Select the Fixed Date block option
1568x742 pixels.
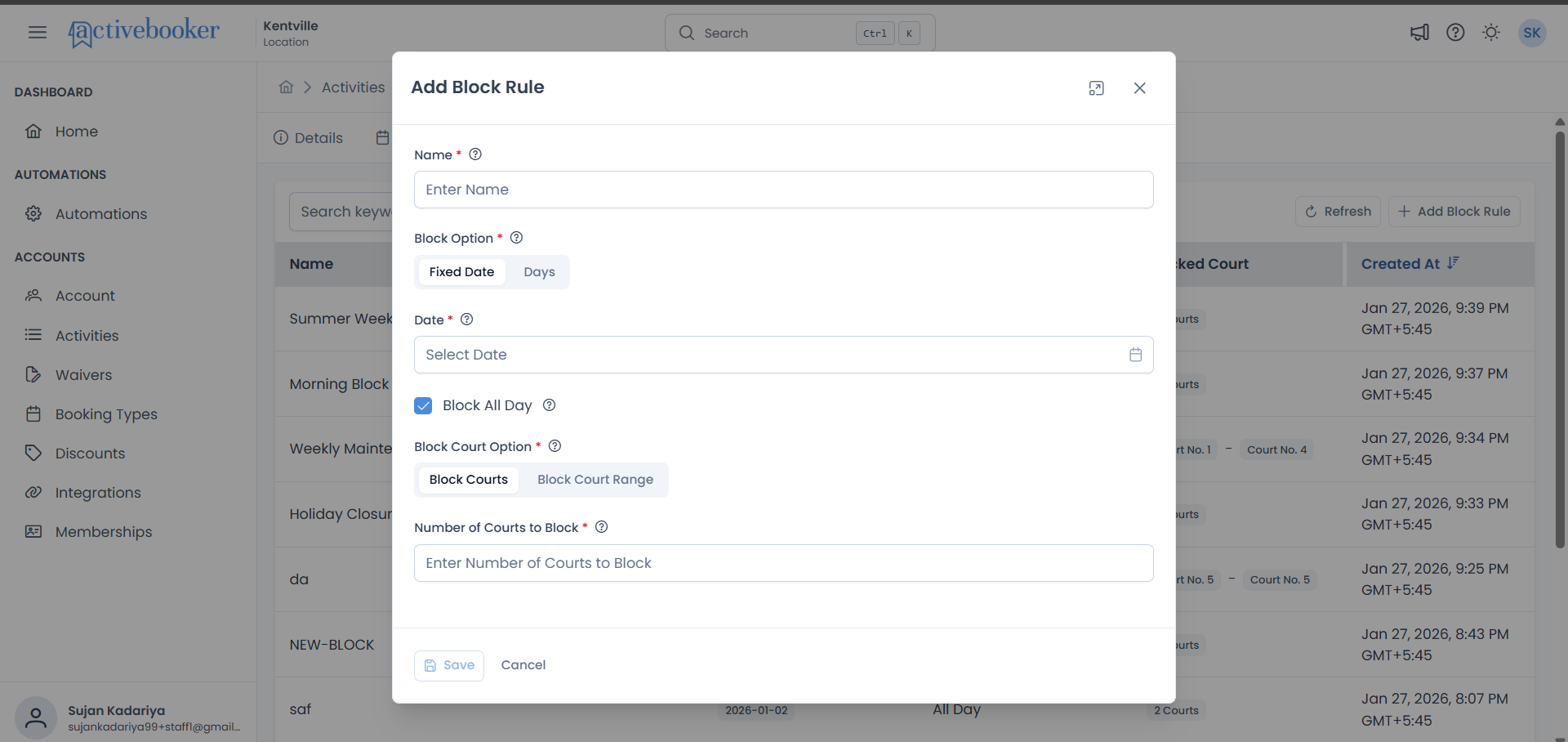tap(461, 272)
